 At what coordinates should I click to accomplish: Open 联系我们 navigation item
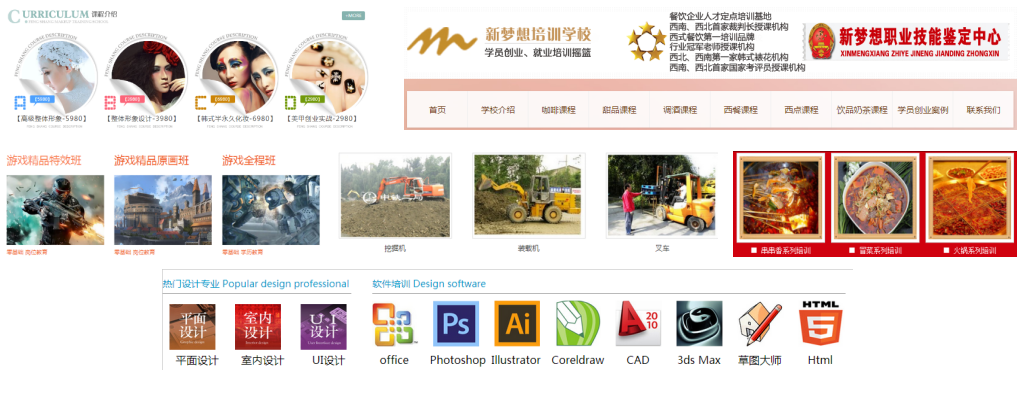click(x=983, y=110)
